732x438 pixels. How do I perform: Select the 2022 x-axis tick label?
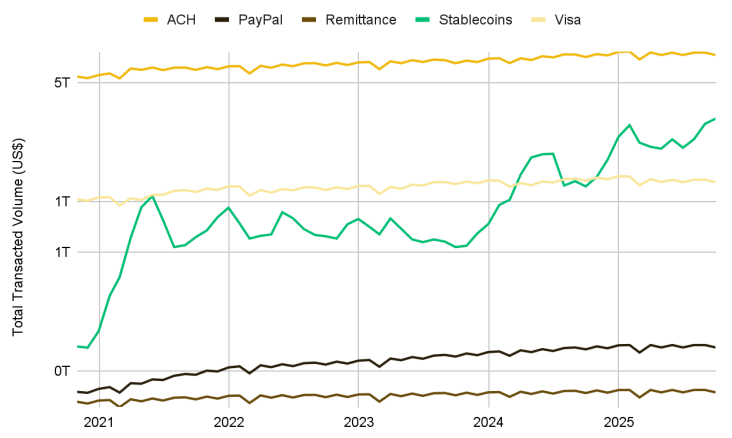coord(229,423)
